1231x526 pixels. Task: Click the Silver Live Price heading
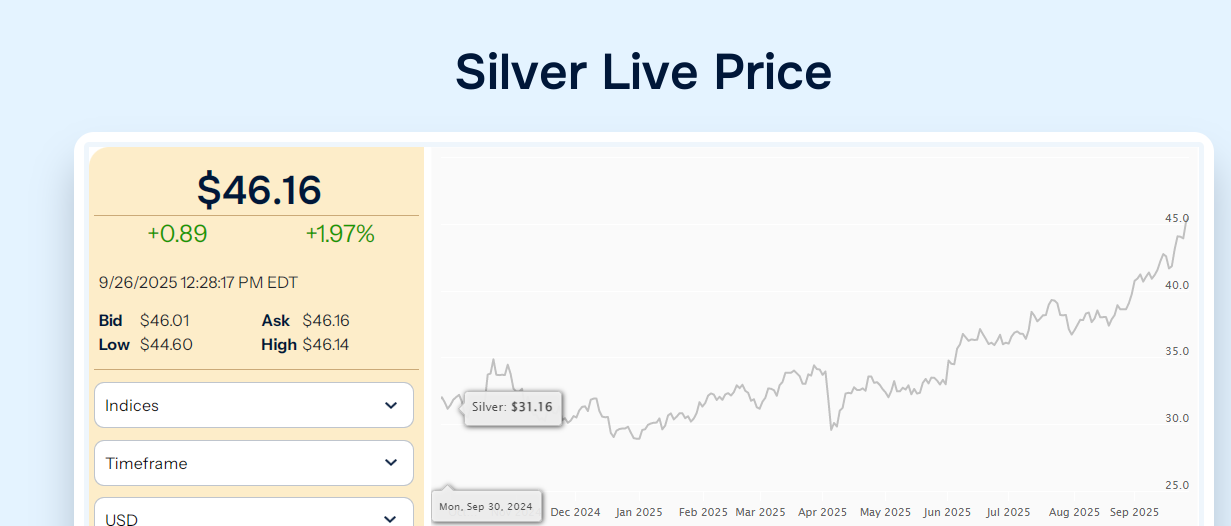click(643, 72)
